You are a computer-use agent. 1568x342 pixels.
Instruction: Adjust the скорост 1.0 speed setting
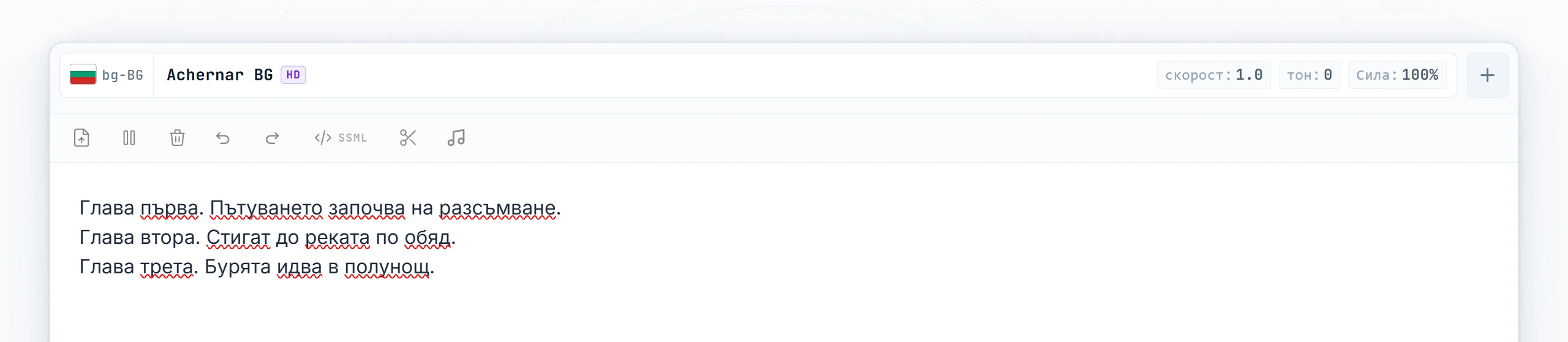click(x=1213, y=75)
